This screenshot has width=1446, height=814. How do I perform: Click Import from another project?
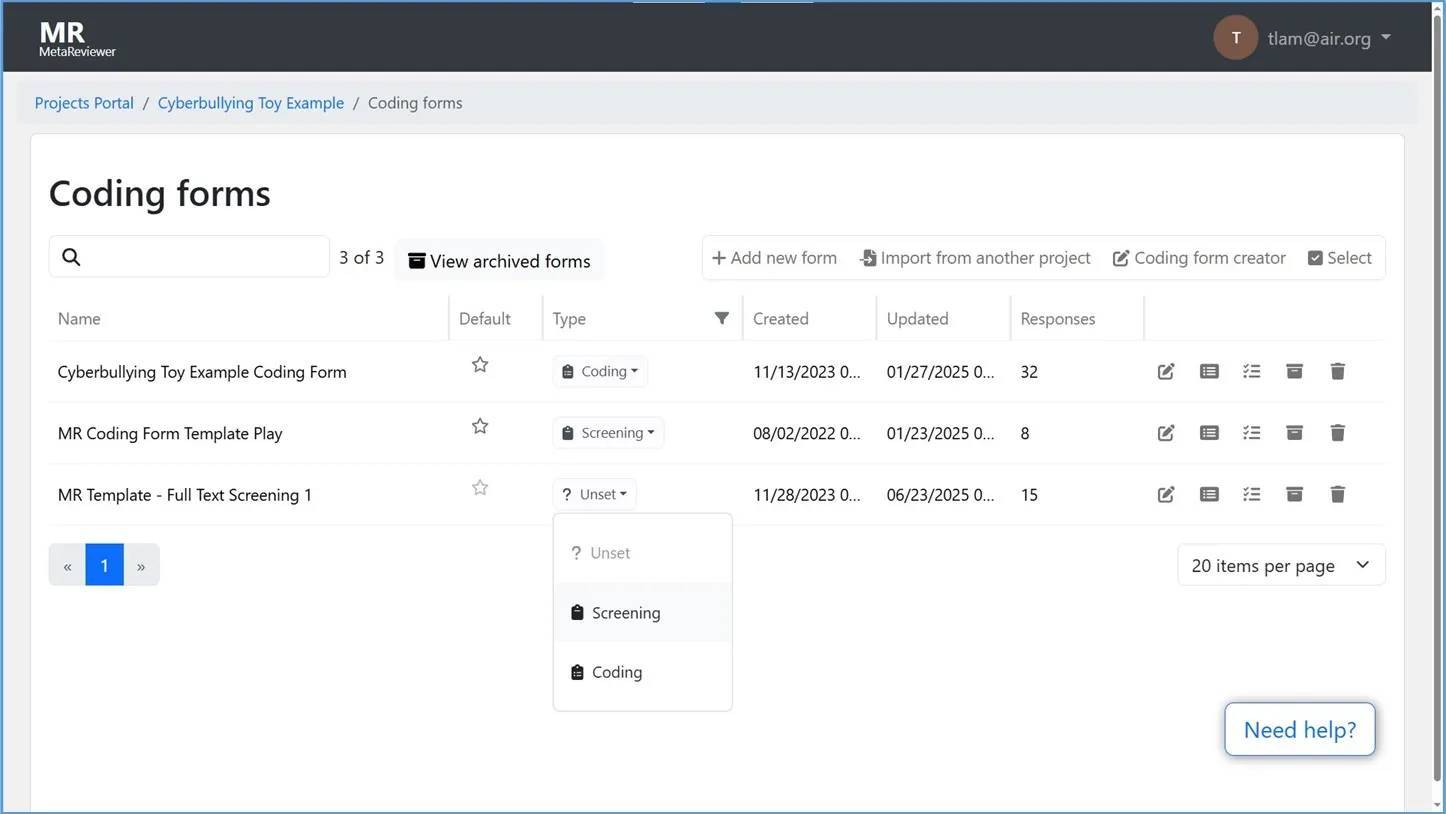(975, 258)
